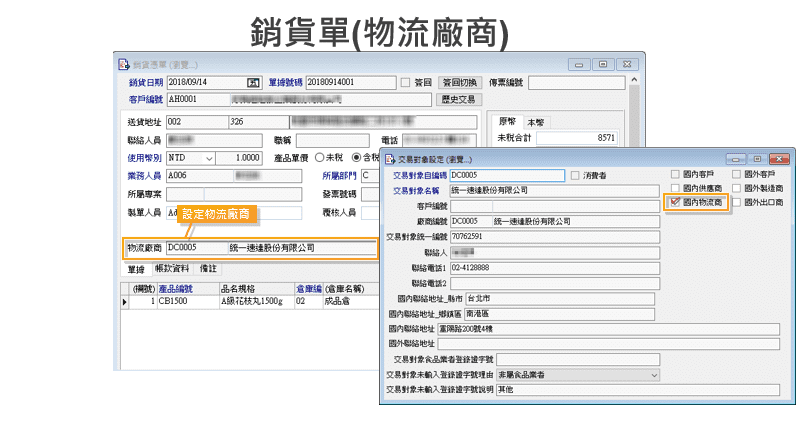The height and width of the screenshot is (427, 809).
Task: Click the 登錄證字號說明 field 其他
Action: coord(638,390)
